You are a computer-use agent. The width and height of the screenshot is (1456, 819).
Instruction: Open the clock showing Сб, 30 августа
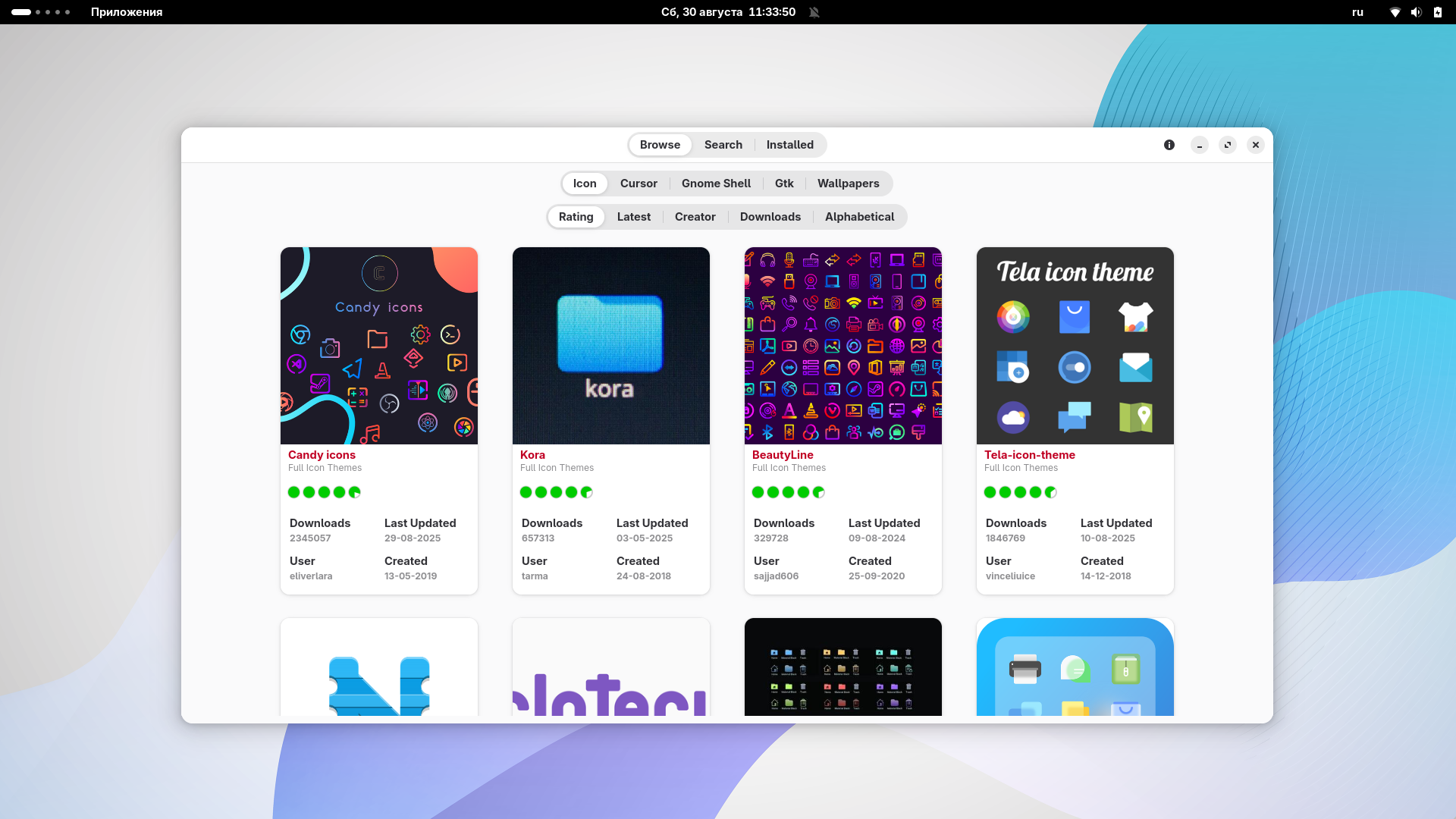[x=728, y=12]
